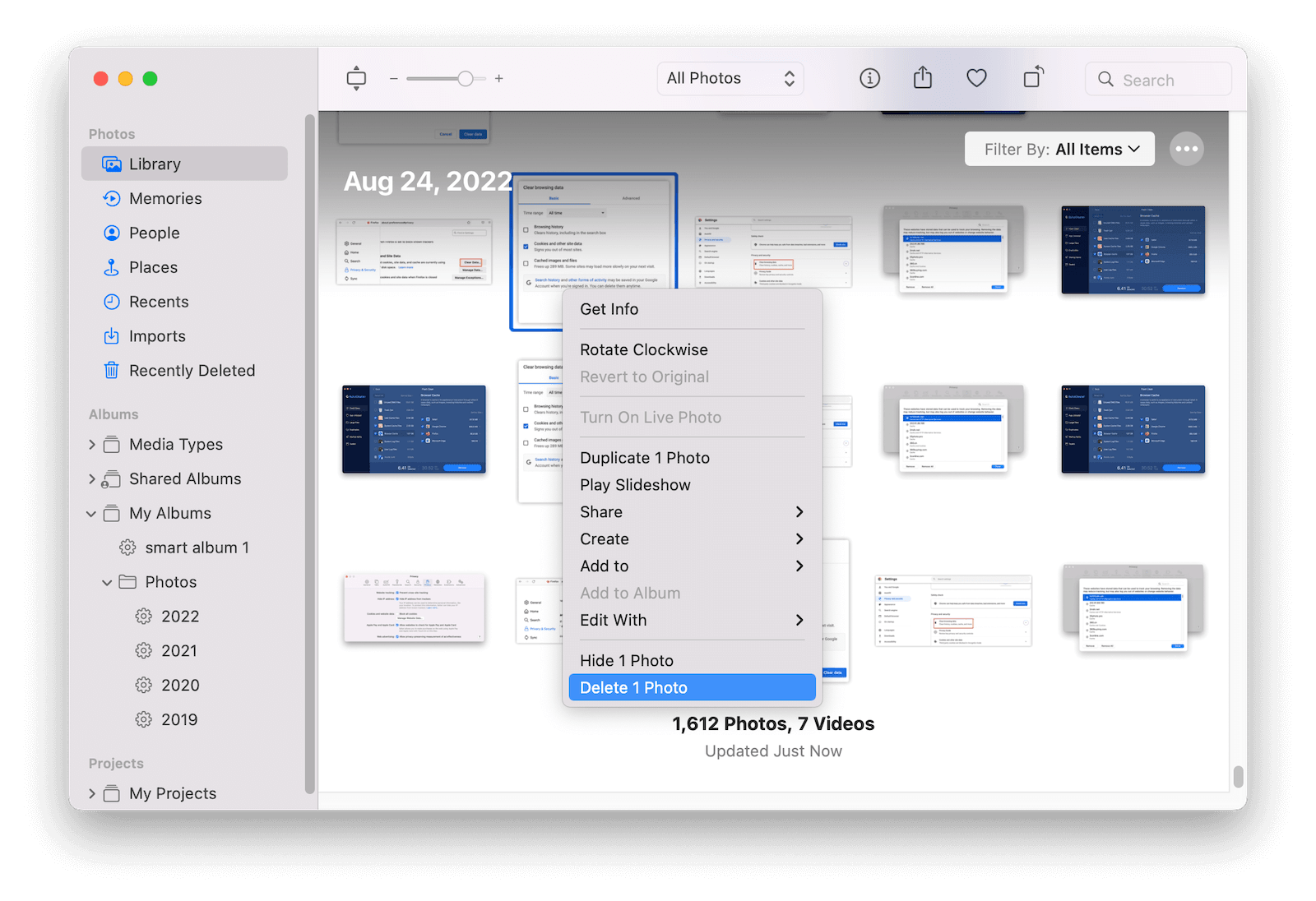Select the 2022 smart album
1316x901 pixels.
click(x=168, y=617)
